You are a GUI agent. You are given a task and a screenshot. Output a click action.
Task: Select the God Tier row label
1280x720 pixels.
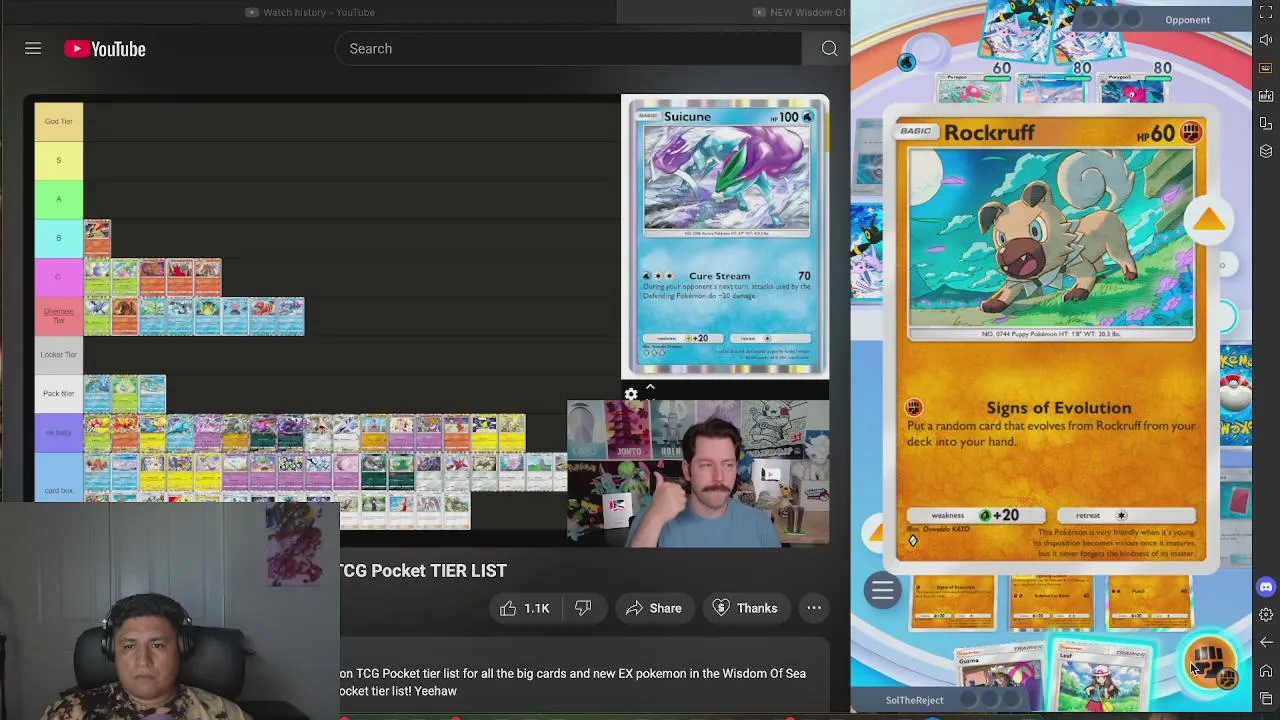58,121
